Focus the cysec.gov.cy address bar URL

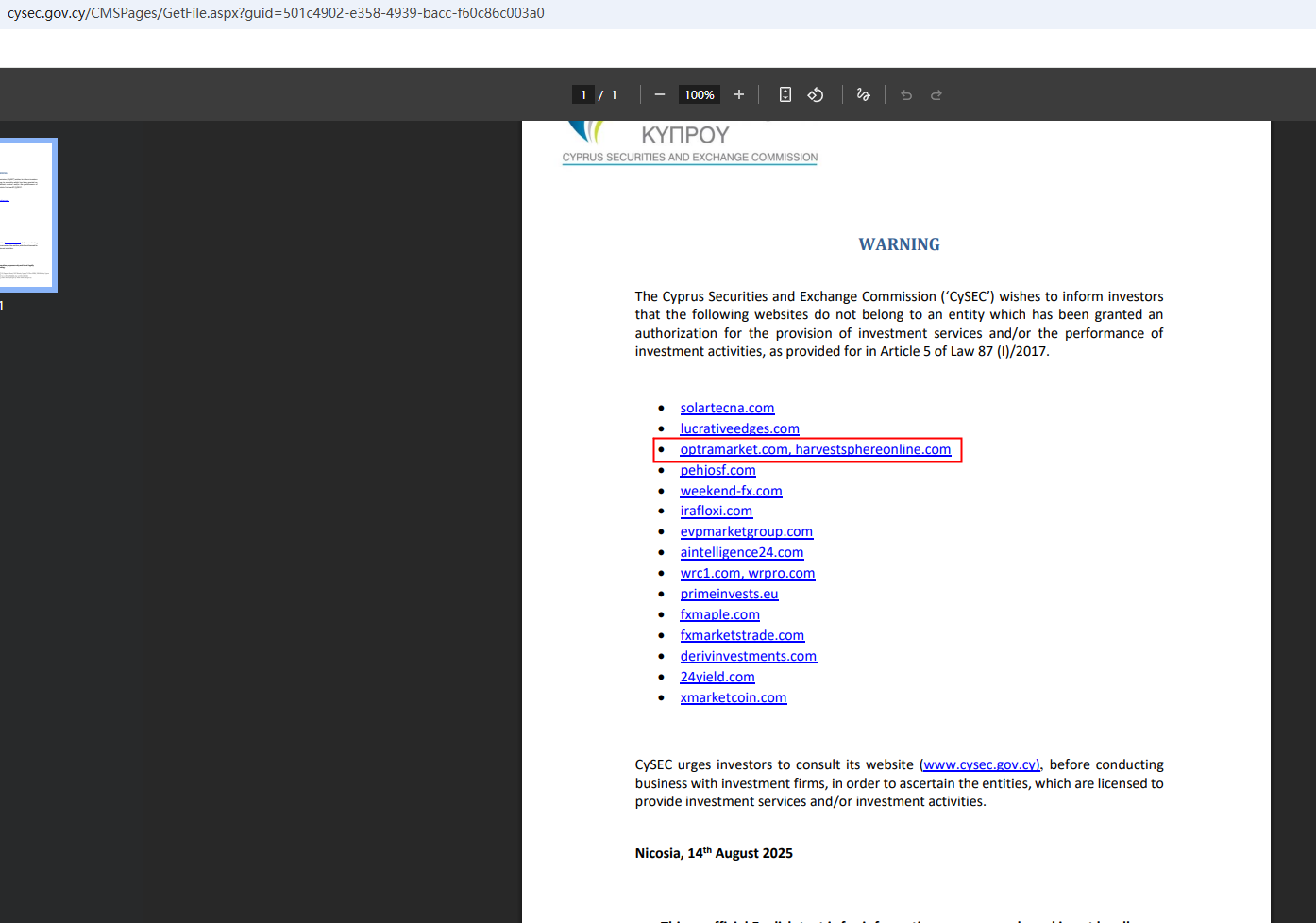tap(276, 13)
